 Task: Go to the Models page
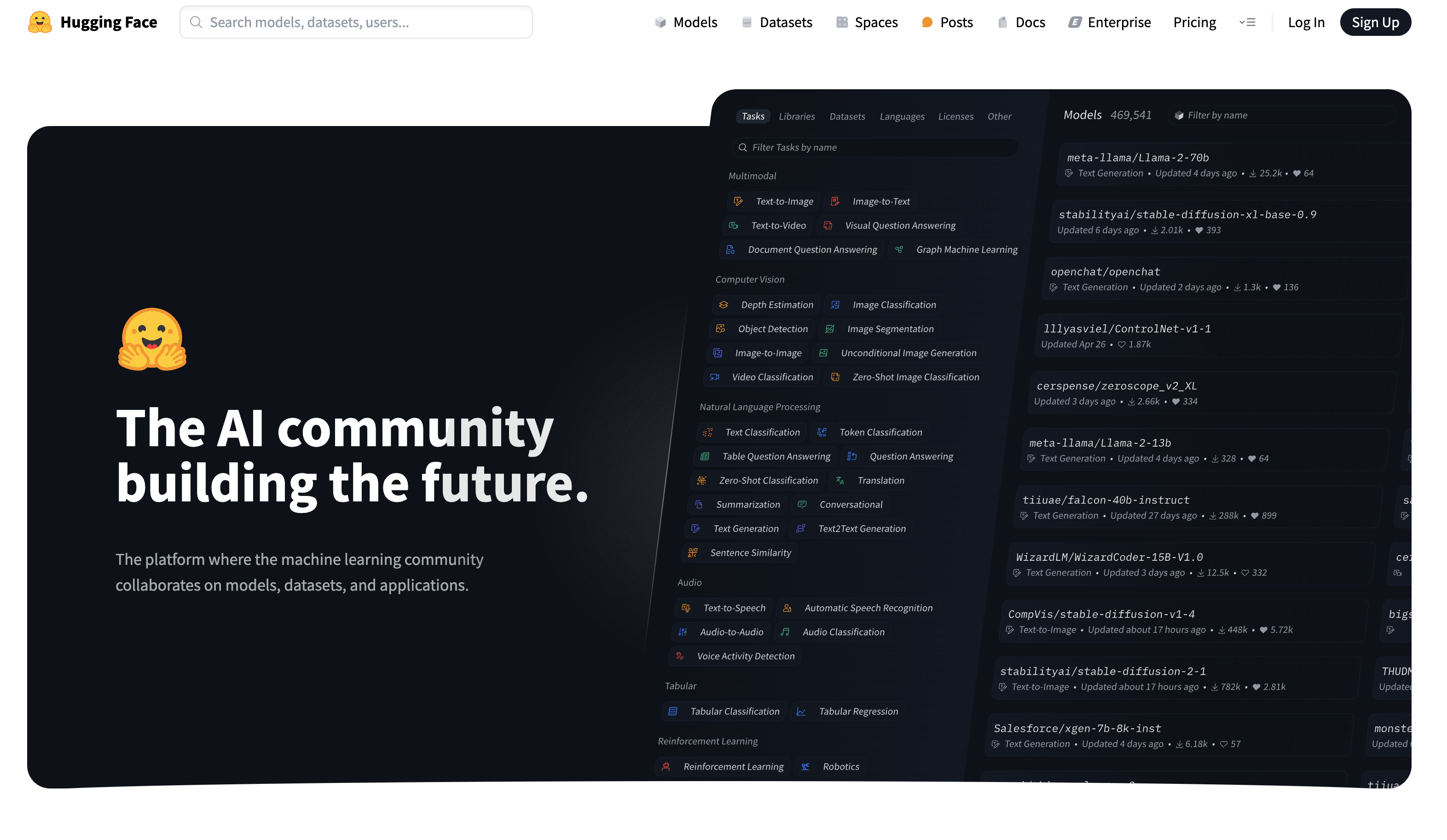click(695, 23)
